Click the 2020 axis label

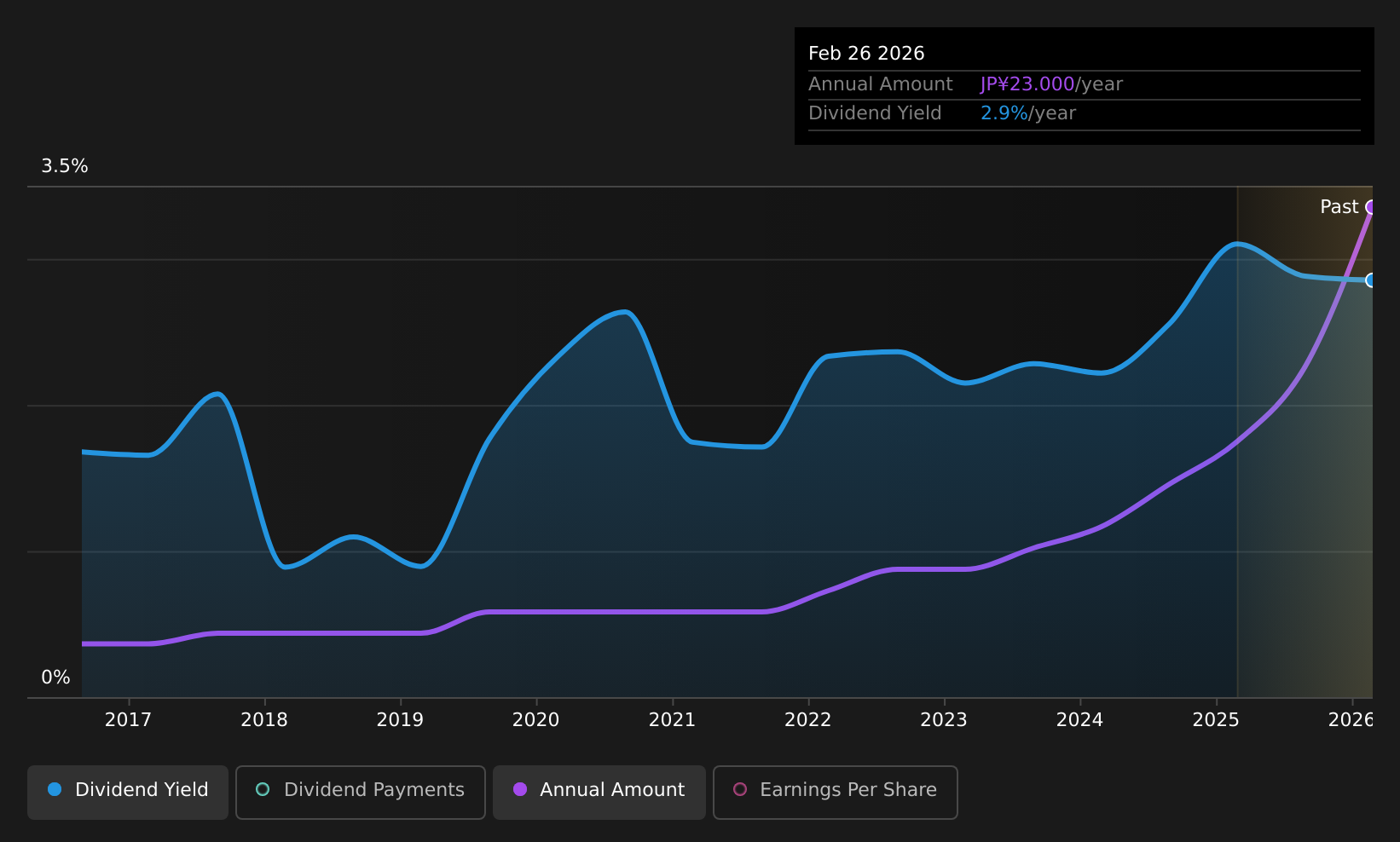coord(535,720)
